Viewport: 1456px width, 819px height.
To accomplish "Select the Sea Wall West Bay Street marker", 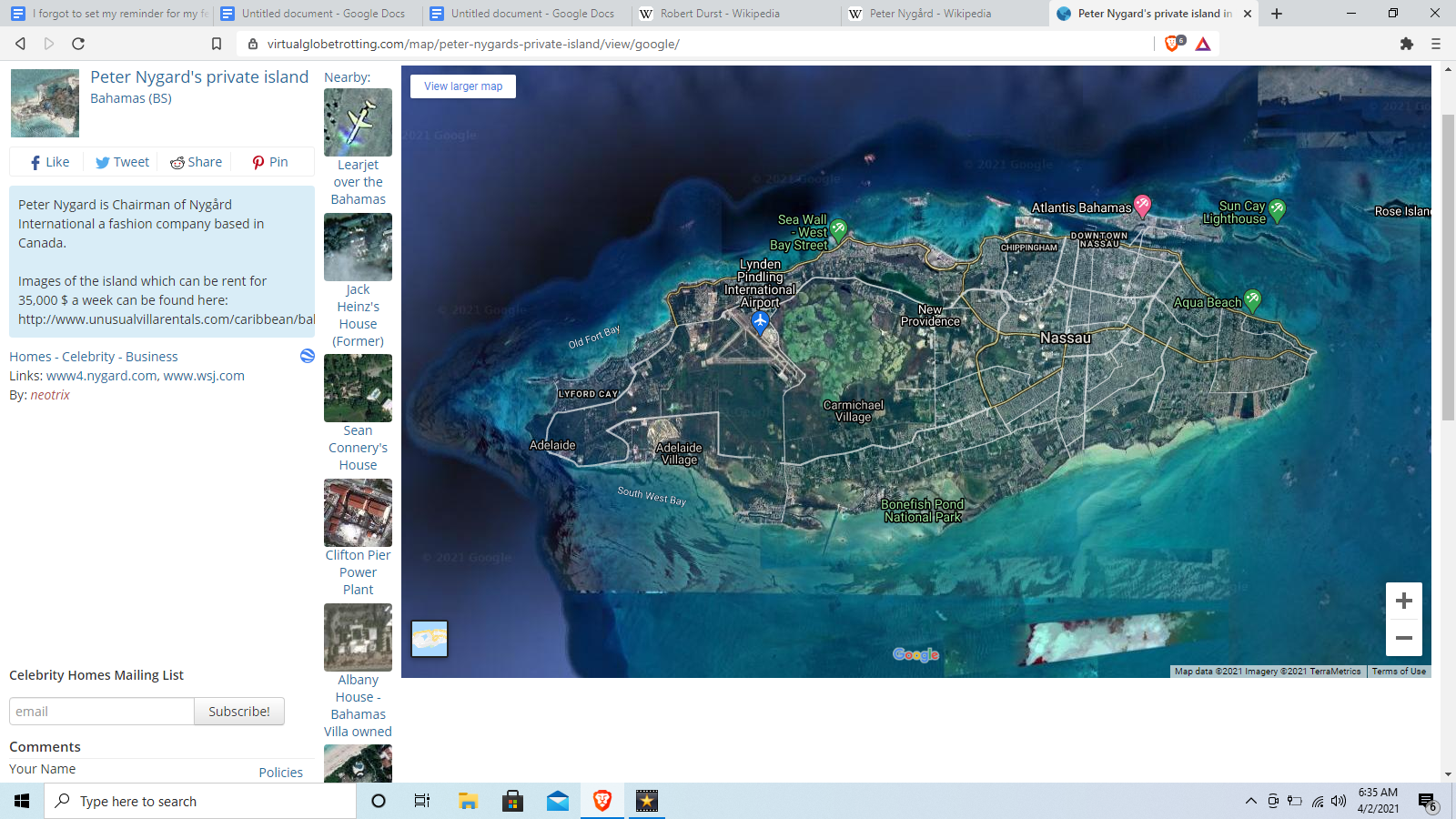I will click(838, 229).
